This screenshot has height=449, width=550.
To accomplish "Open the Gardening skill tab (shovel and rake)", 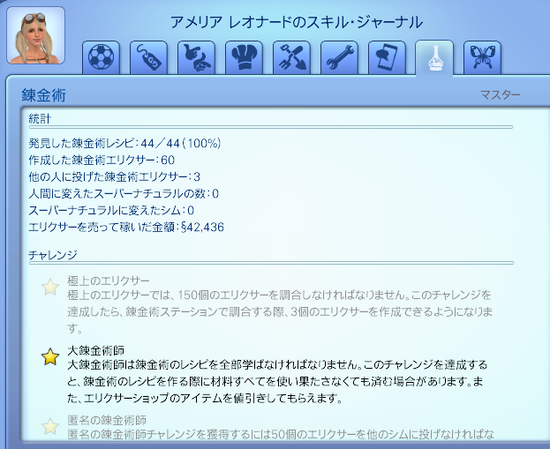I will pyautogui.click(x=292, y=58).
